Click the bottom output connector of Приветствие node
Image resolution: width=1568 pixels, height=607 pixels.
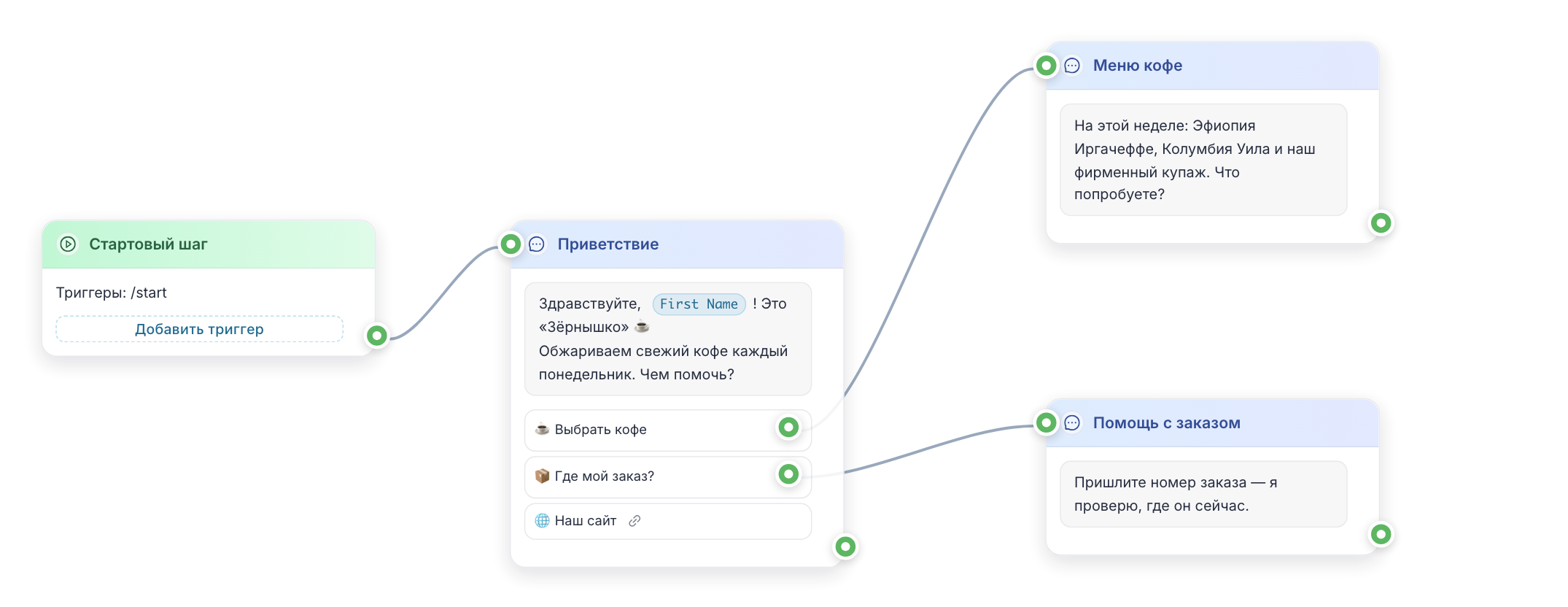tap(845, 546)
